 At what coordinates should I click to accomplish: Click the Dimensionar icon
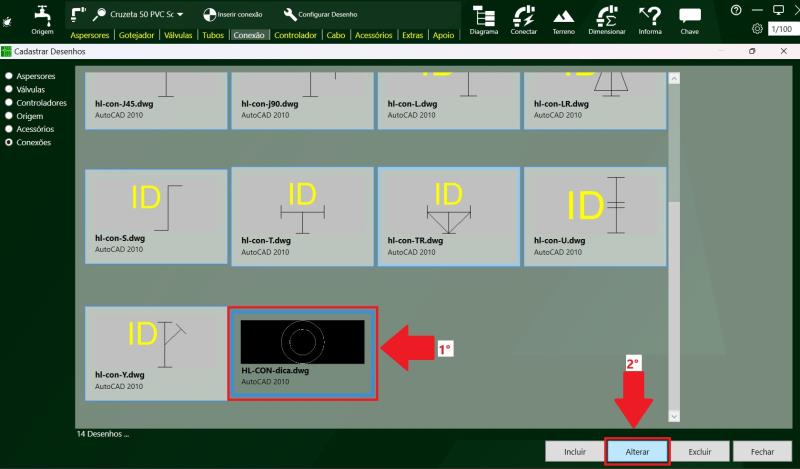tap(605, 15)
